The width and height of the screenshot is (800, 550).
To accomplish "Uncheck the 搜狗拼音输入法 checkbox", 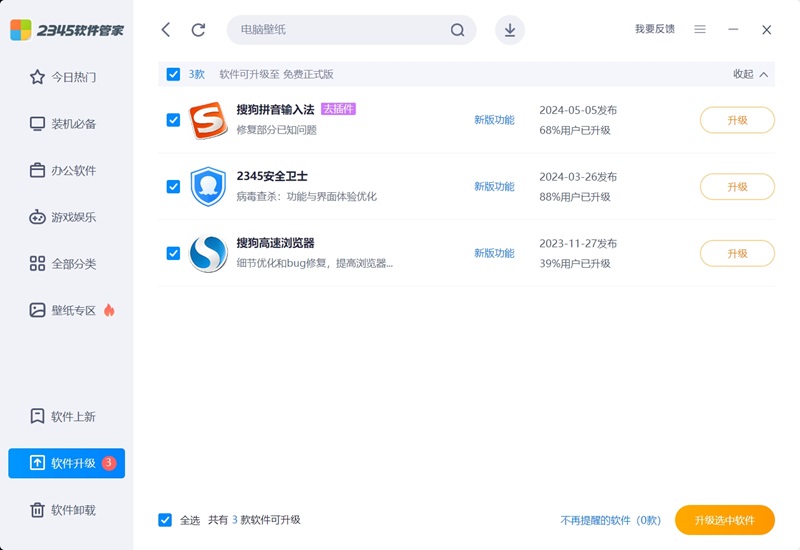I will [173, 120].
